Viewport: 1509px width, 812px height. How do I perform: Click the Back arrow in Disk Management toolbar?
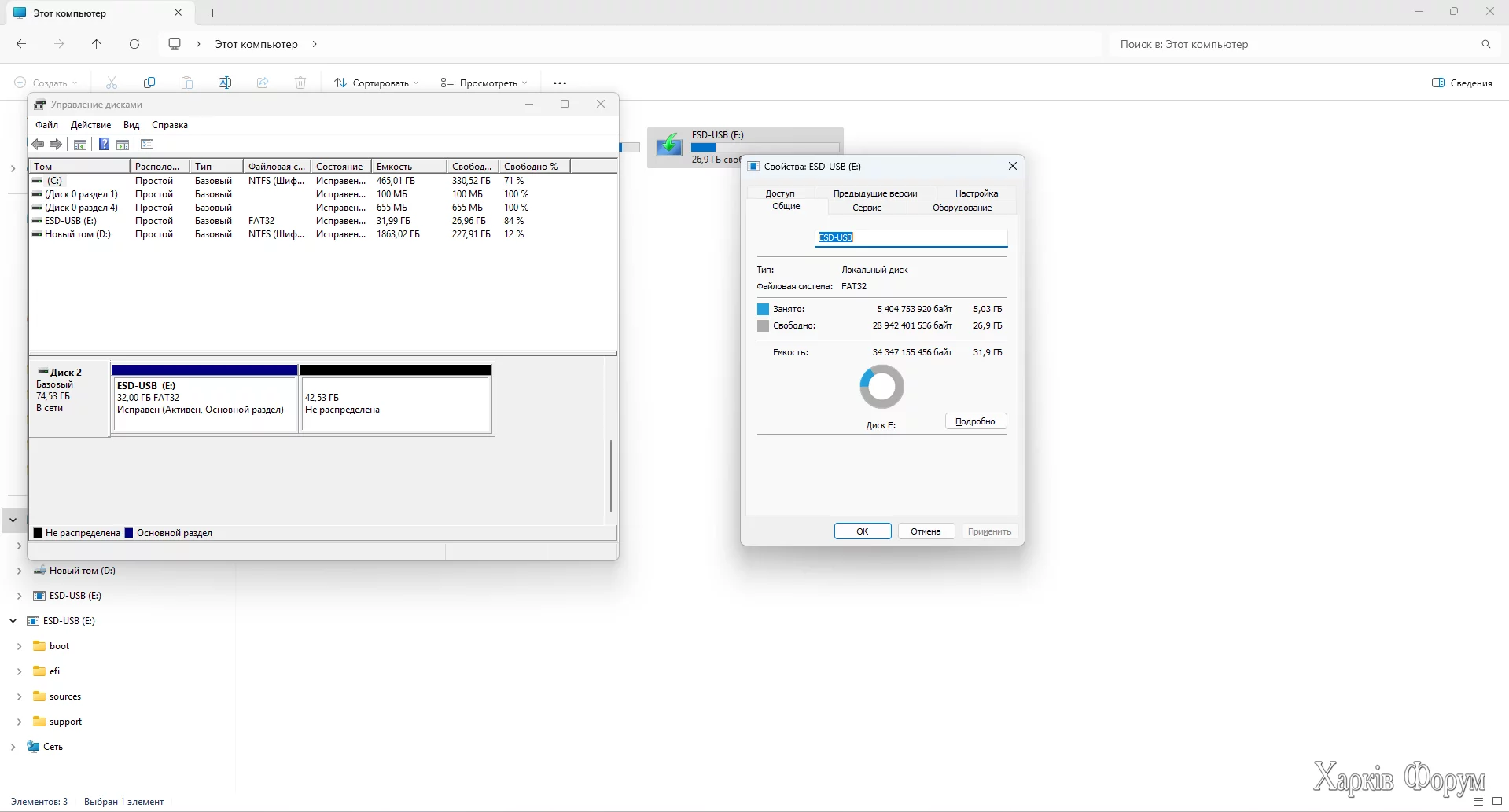pyautogui.click(x=37, y=144)
